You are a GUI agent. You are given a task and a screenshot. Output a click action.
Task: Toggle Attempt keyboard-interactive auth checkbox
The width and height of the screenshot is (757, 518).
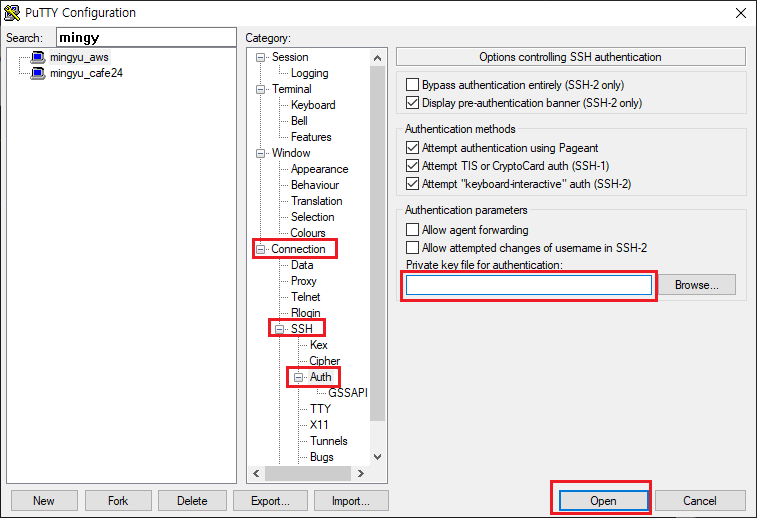412,184
